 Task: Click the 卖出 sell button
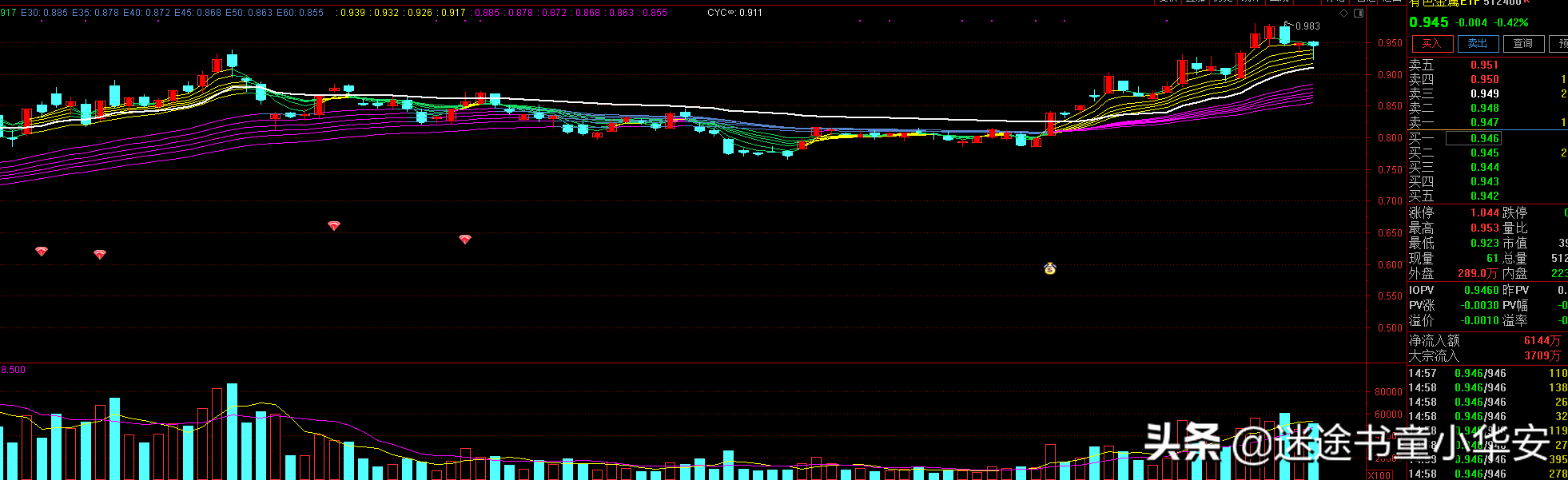(1478, 44)
